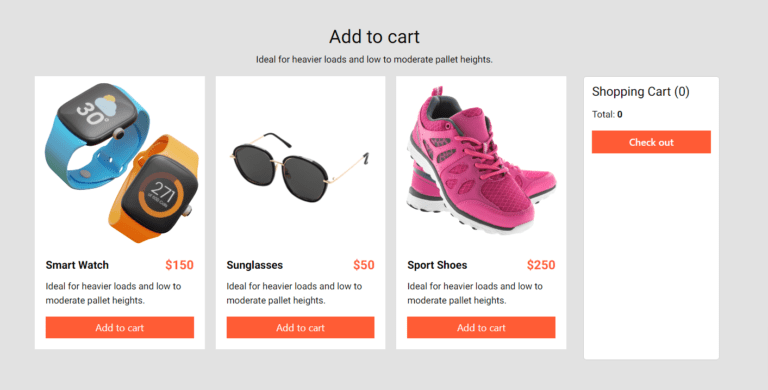The height and width of the screenshot is (390, 768).
Task: Open the smart watch product image
Action: click(x=121, y=163)
